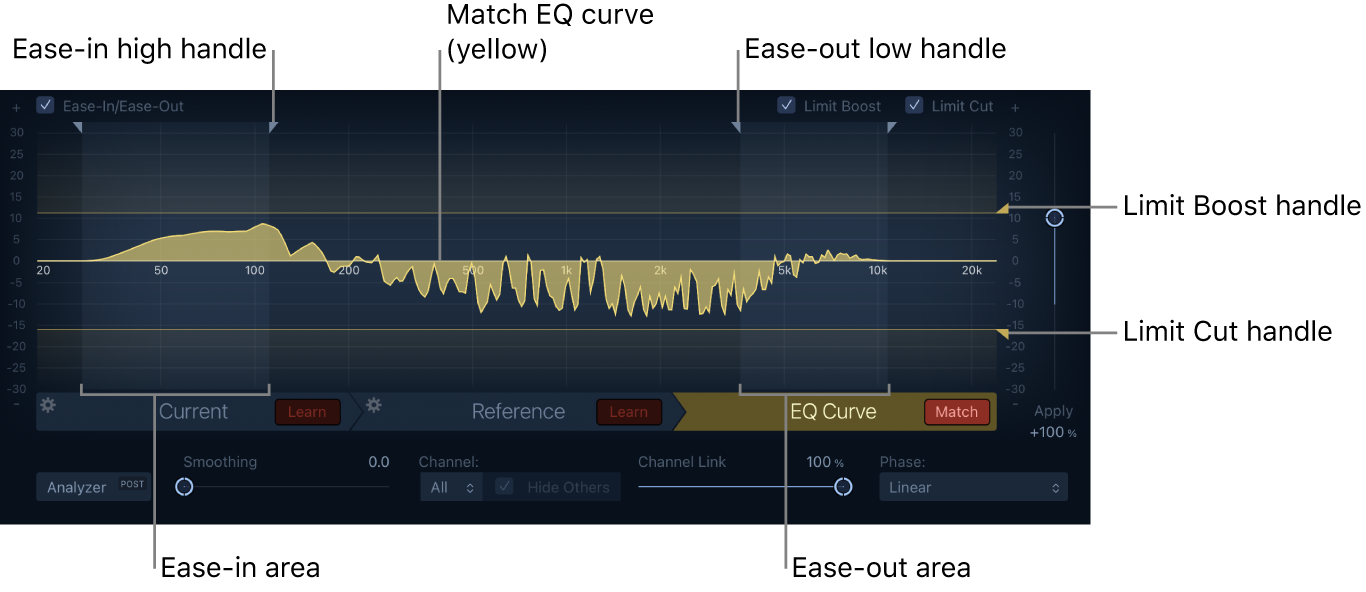Disable the Limit Boost checkbox
The height and width of the screenshot is (592, 1366).
coord(786,105)
